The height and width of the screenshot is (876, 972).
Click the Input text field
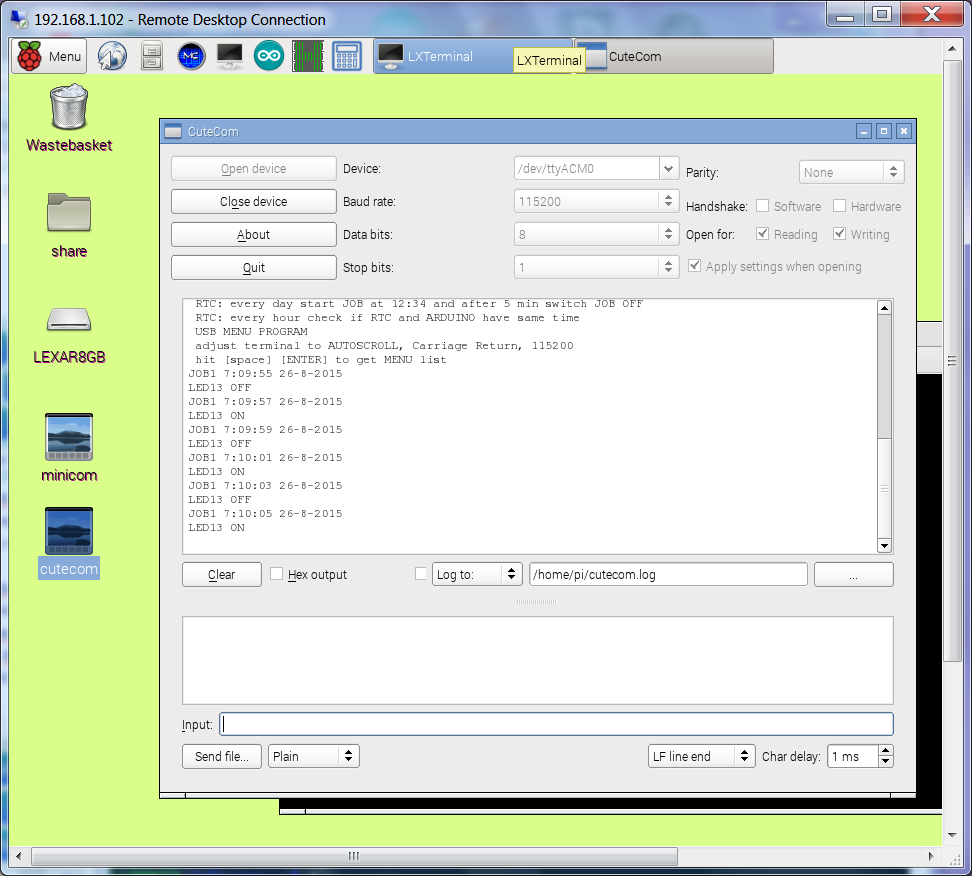[x=556, y=724]
